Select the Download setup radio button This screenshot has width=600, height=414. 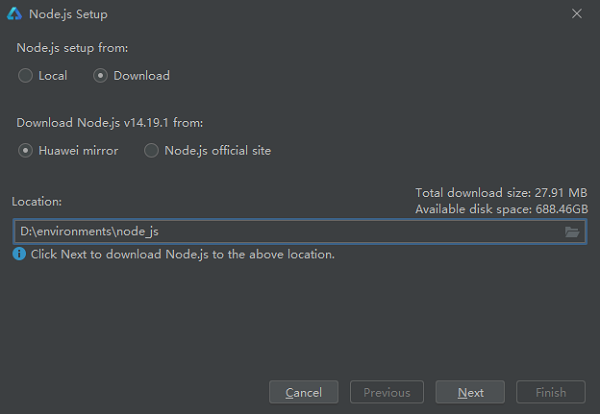click(x=101, y=75)
